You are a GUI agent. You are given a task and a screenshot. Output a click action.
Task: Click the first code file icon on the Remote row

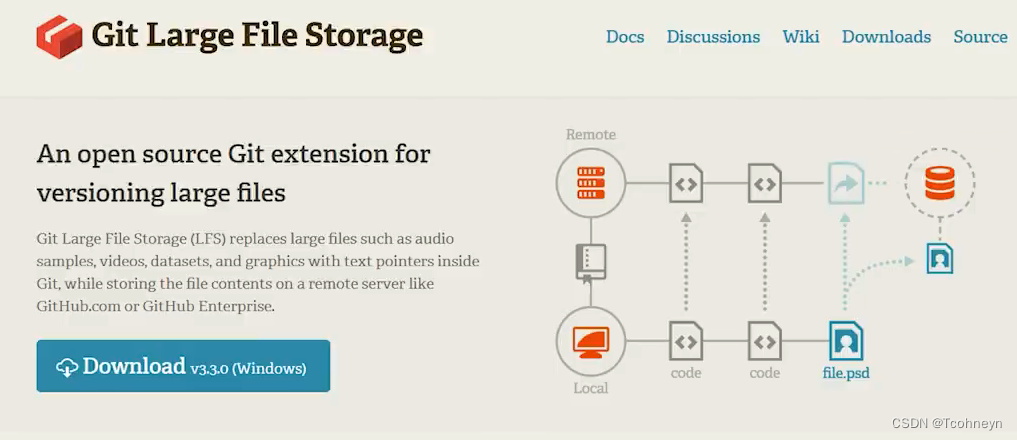[x=686, y=183]
